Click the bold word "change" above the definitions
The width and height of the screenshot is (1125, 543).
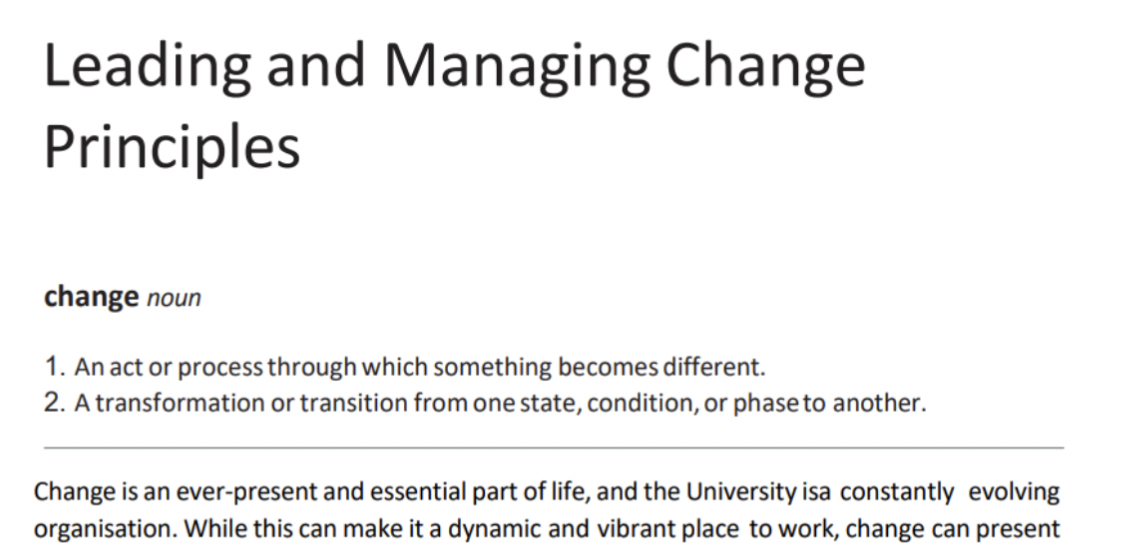pos(91,297)
